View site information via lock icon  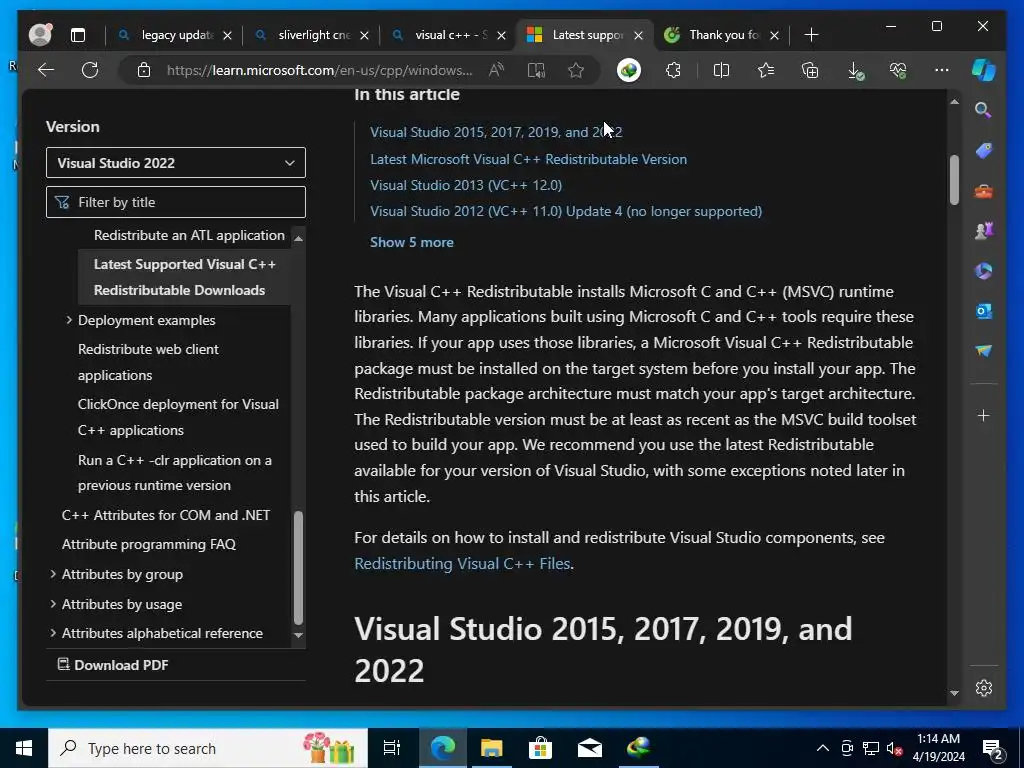tap(144, 70)
